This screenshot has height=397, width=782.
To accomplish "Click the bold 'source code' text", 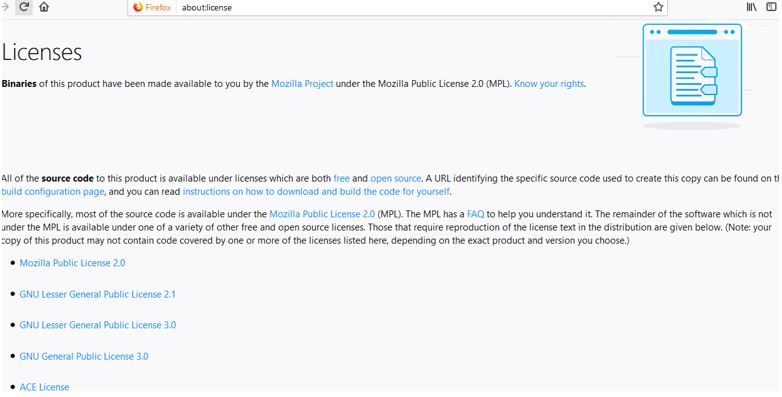I will (x=68, y=178).
